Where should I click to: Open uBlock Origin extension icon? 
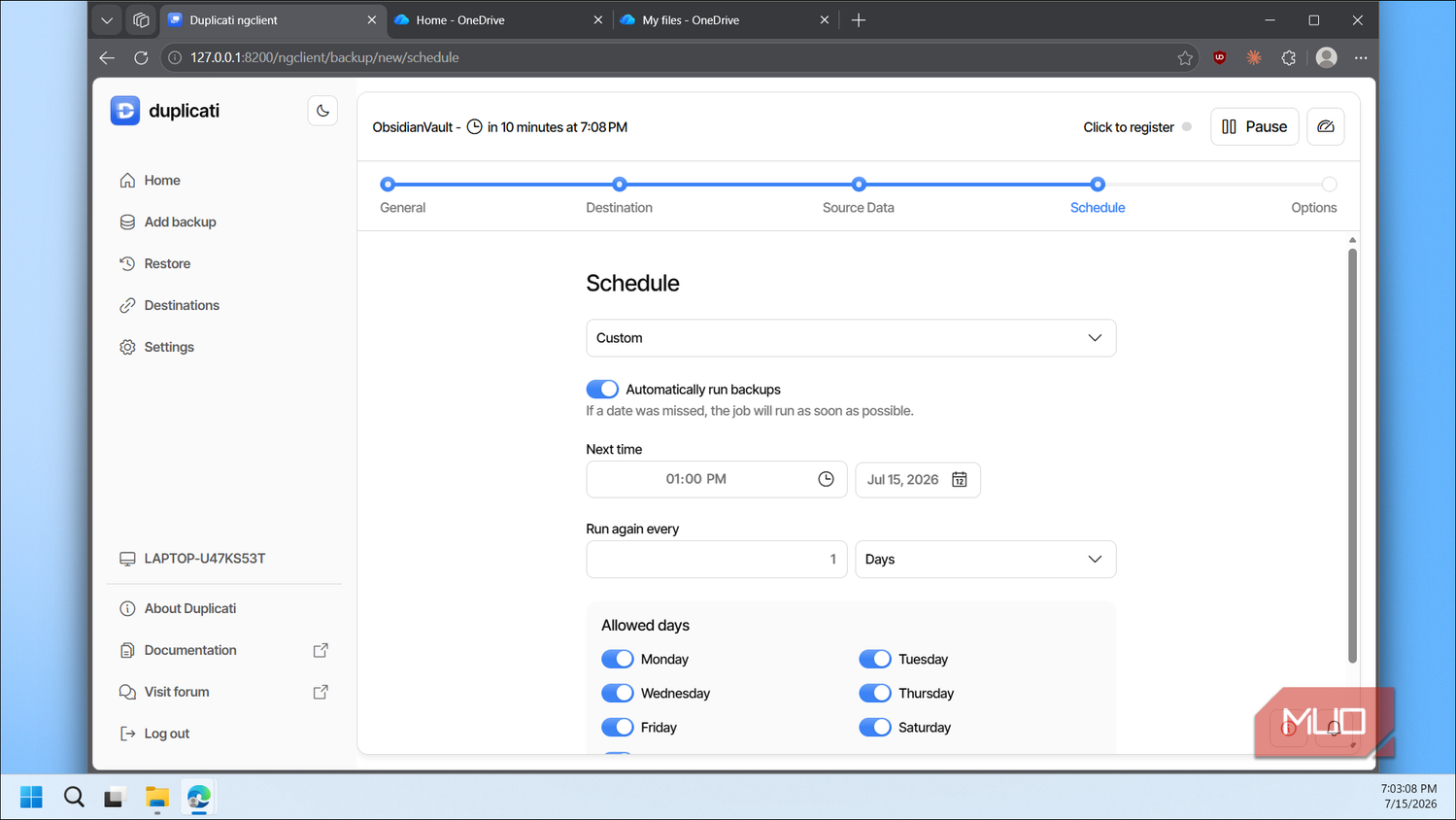click(x=1220, y=58)
